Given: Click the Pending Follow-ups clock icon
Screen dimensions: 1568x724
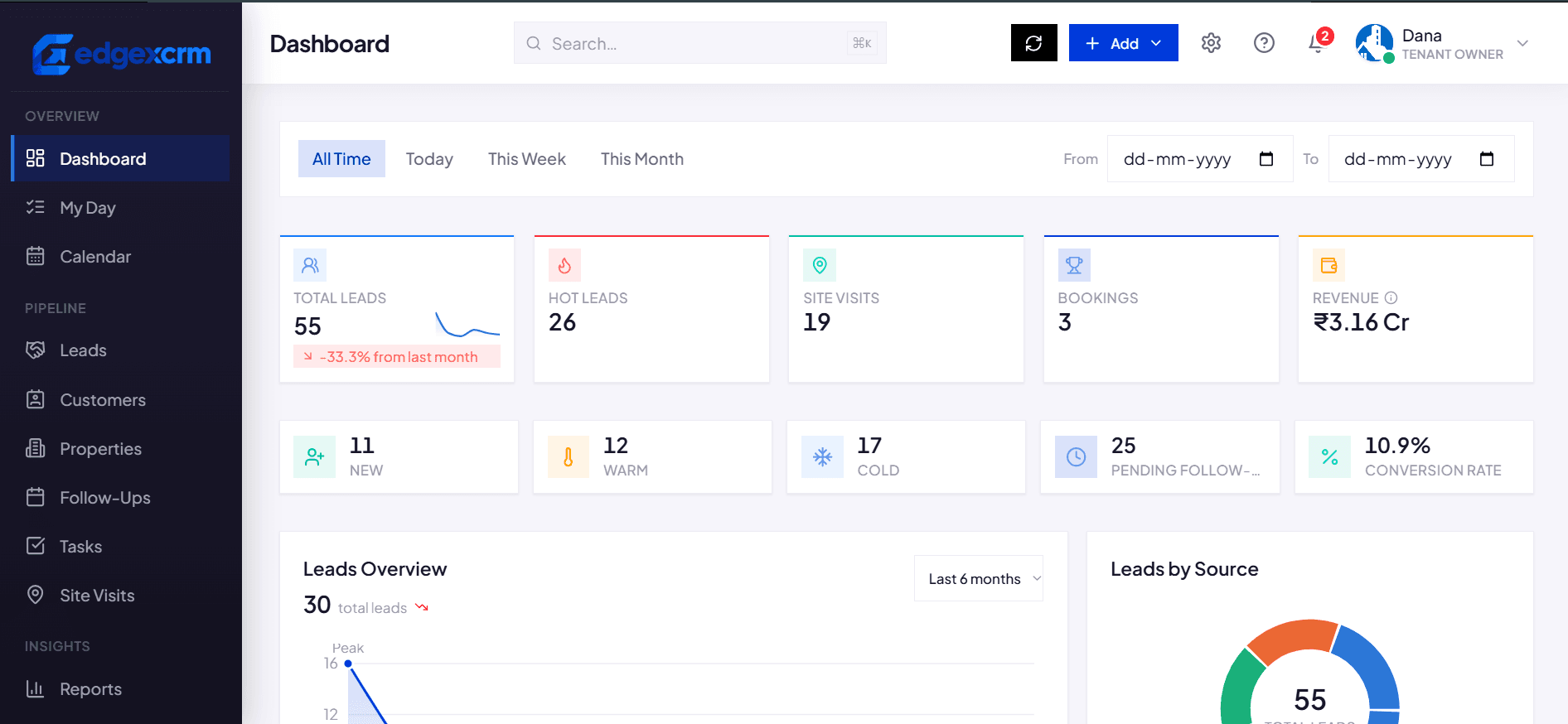Looking at the screenshot, I should click(x=1076, y=456).
